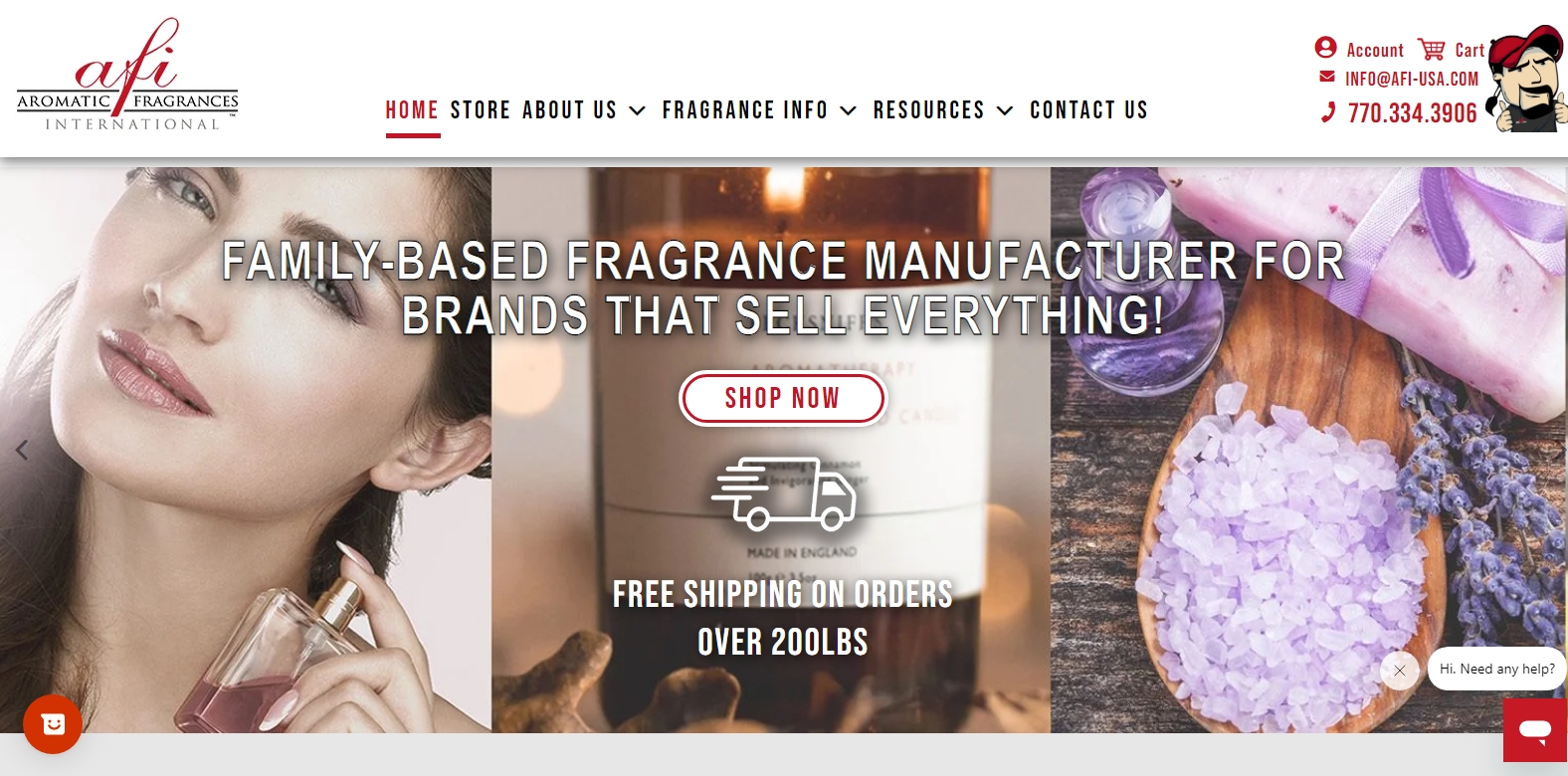The height and width of the screenshot is (776, 1568).
Task: Open the Store menu item
Action: point(481,110)
